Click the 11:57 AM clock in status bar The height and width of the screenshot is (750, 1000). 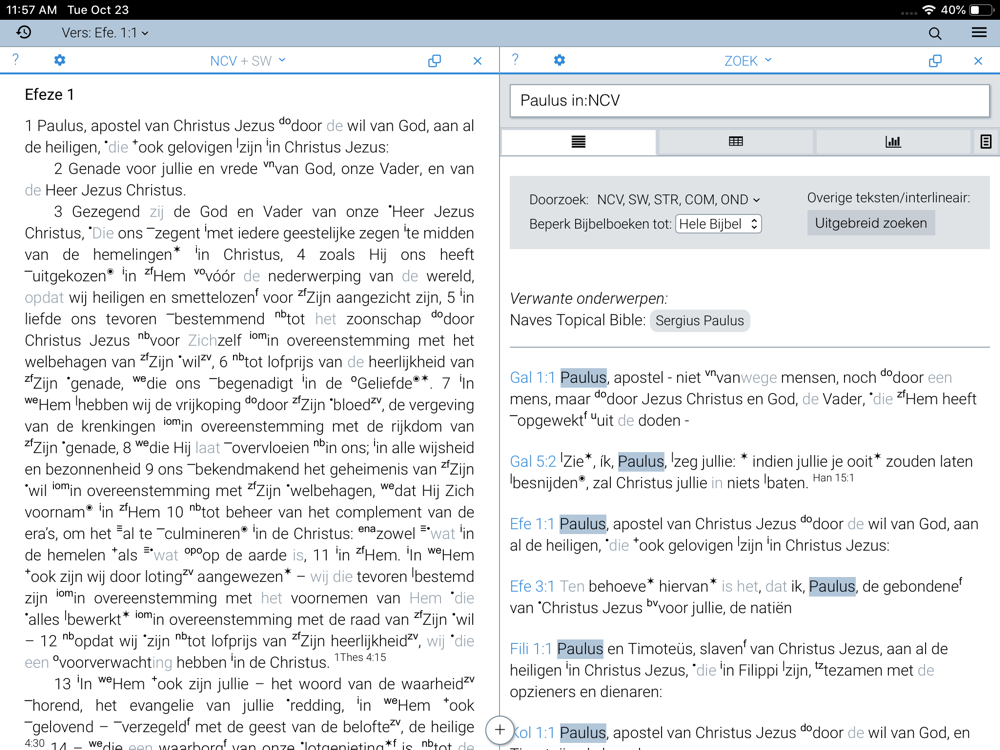coord(31,10)
